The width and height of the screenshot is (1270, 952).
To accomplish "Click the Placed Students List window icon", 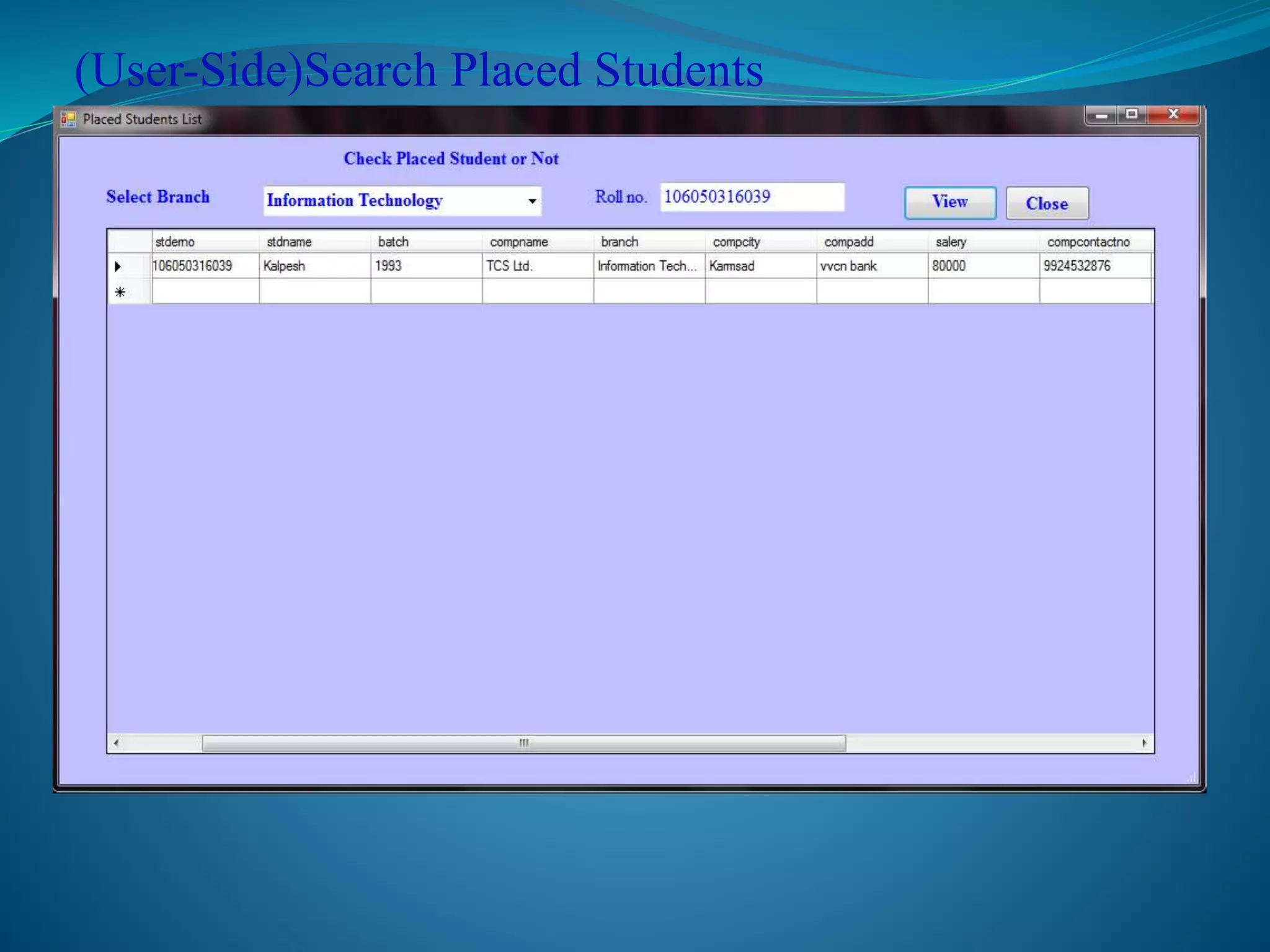I will click(68, 119).
